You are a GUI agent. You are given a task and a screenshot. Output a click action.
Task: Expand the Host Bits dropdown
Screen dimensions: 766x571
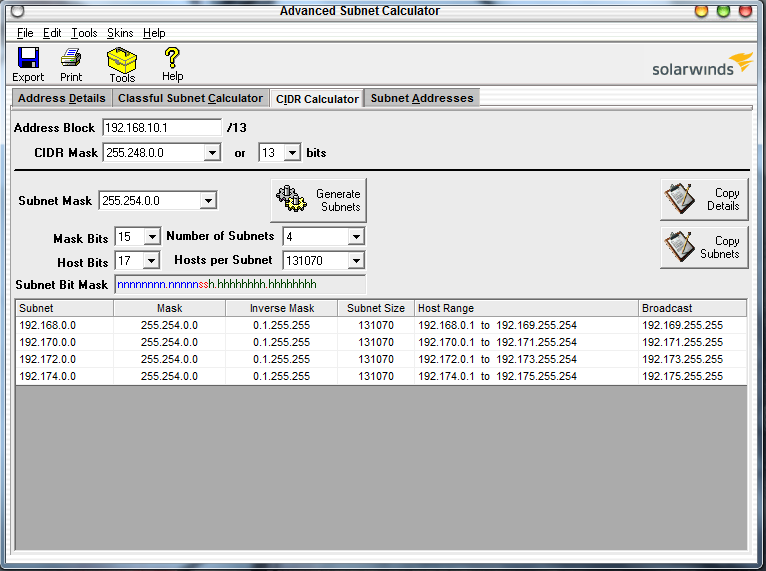[x=152, y=261]
